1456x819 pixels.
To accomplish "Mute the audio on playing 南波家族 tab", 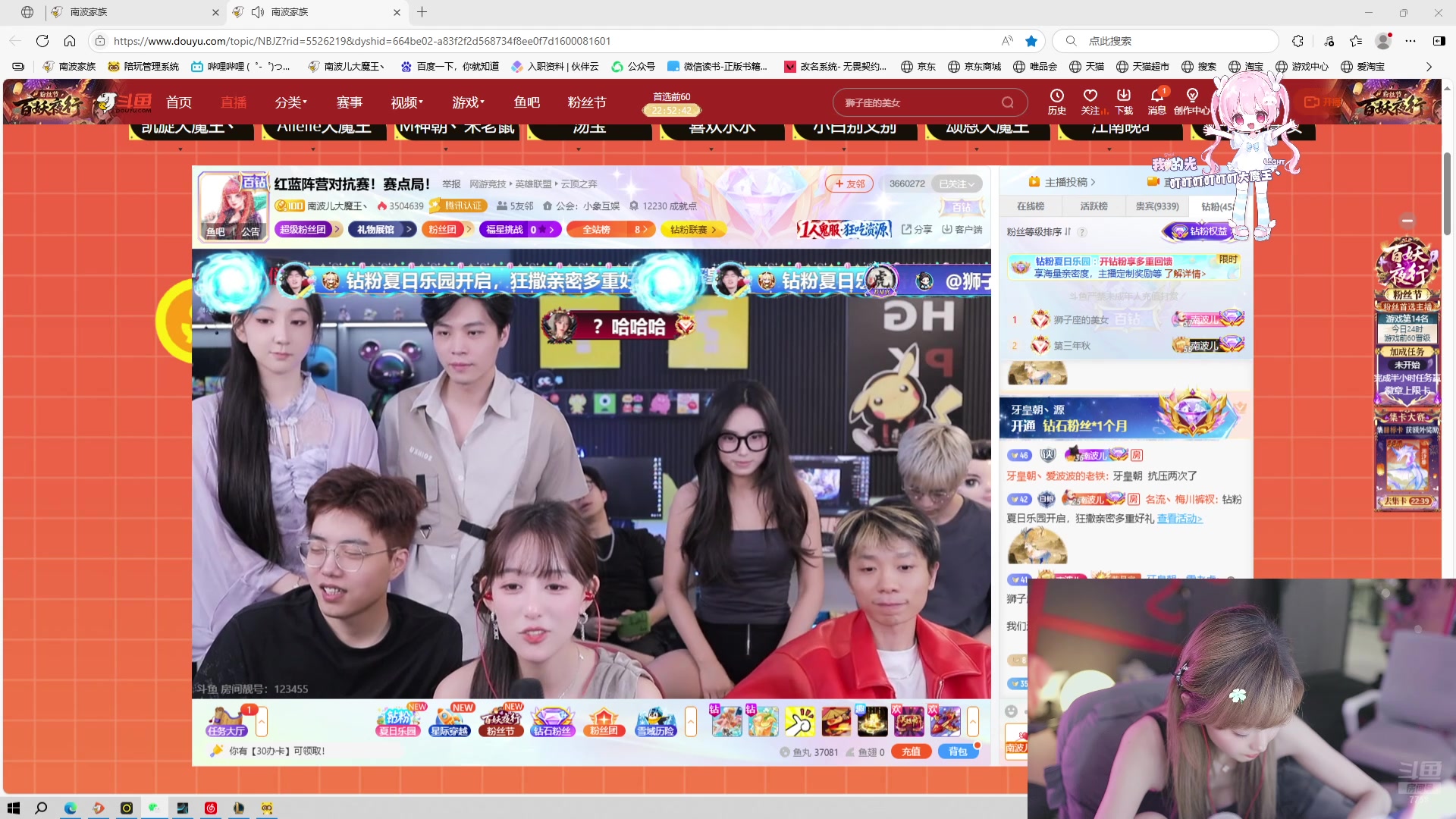I will (257, 12).
